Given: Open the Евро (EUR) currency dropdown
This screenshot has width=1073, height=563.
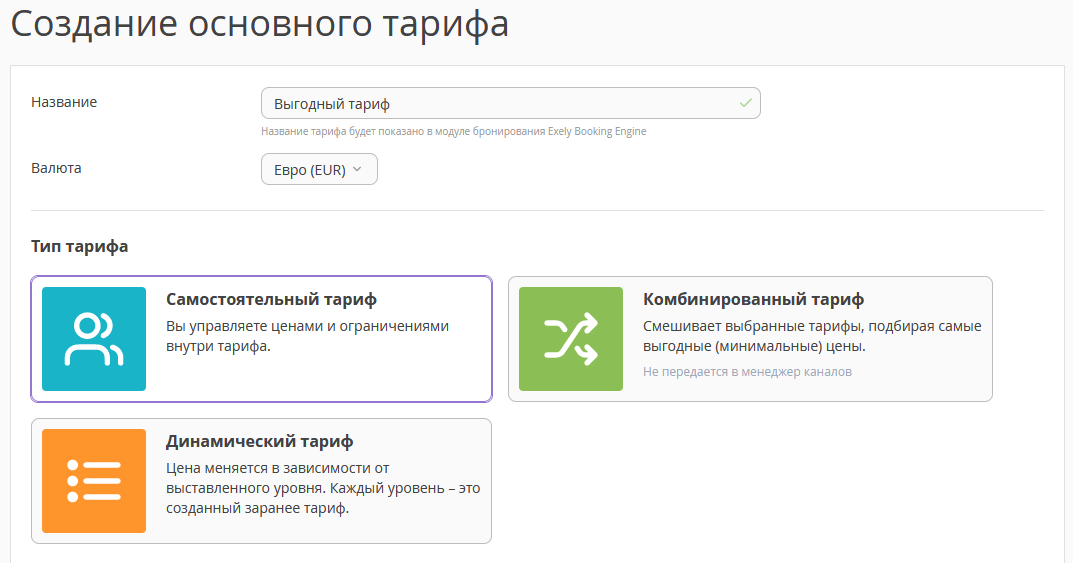Looking at the screenshot, I should click(x=319, y=169).
